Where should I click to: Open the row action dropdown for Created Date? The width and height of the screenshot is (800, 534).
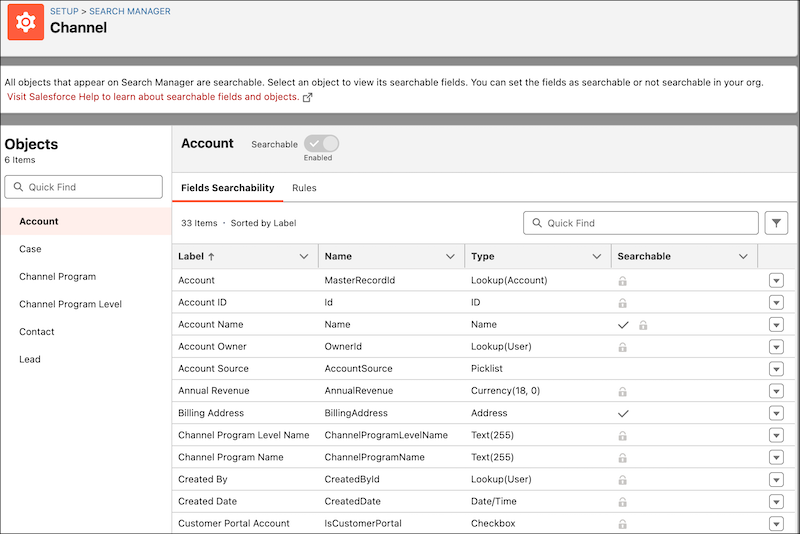(x=776, y=502)
